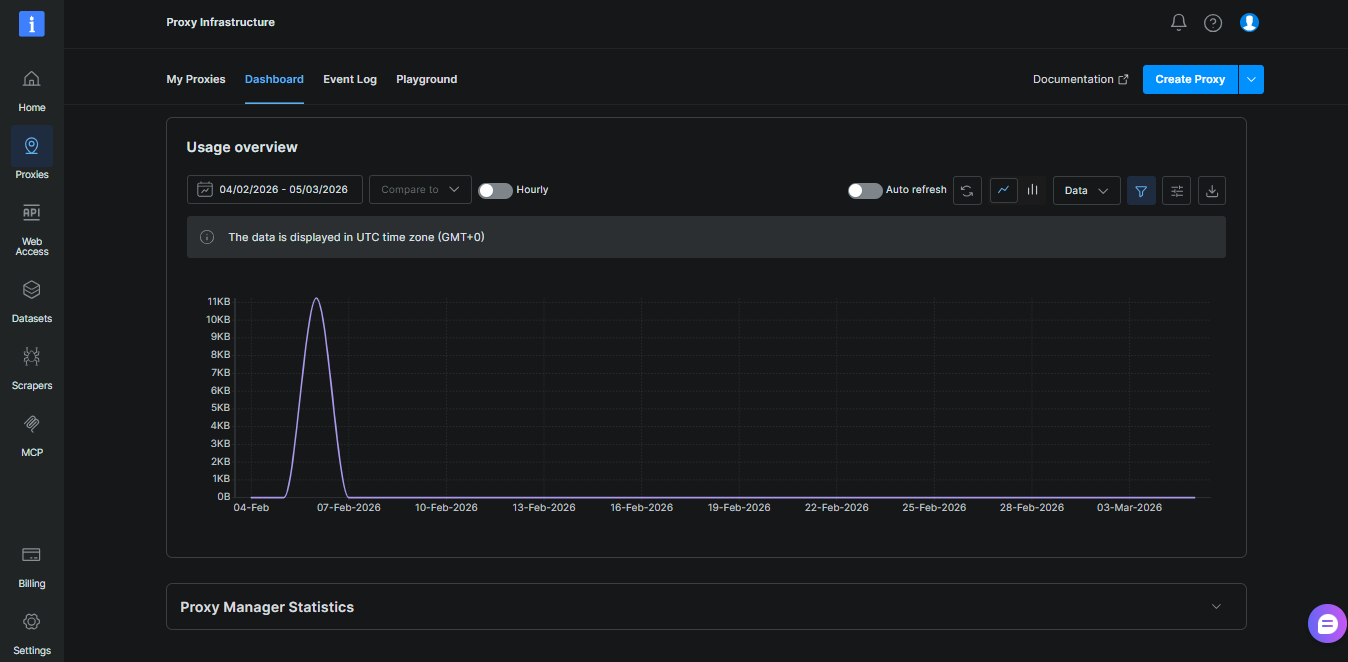Turn on Auto refresh toggle
Screen dimensions: 1348x662
click(865, 190)
